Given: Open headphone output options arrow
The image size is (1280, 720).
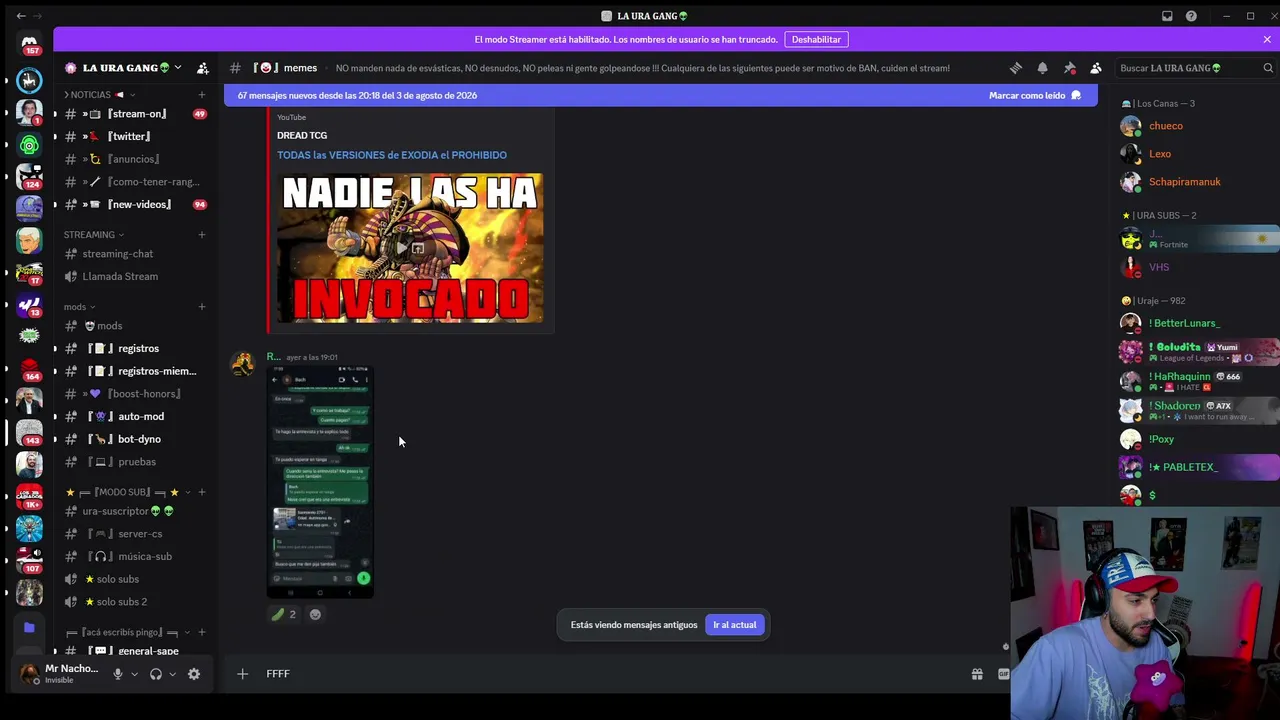Looking at the screenshot, I should 172,674.
